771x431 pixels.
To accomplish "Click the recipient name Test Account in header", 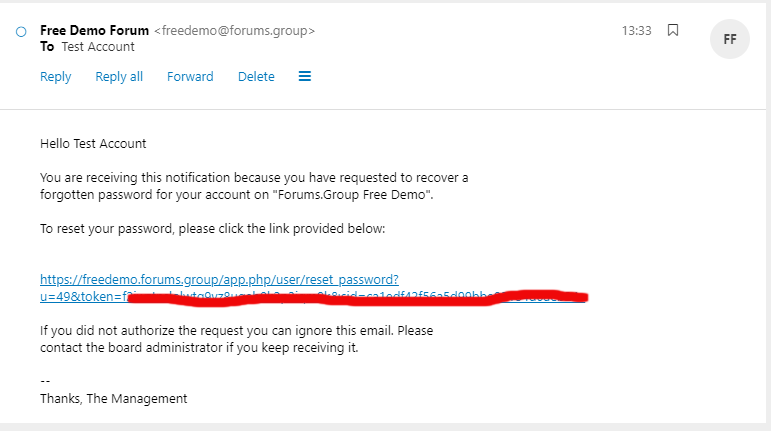I will coord(98,47).
